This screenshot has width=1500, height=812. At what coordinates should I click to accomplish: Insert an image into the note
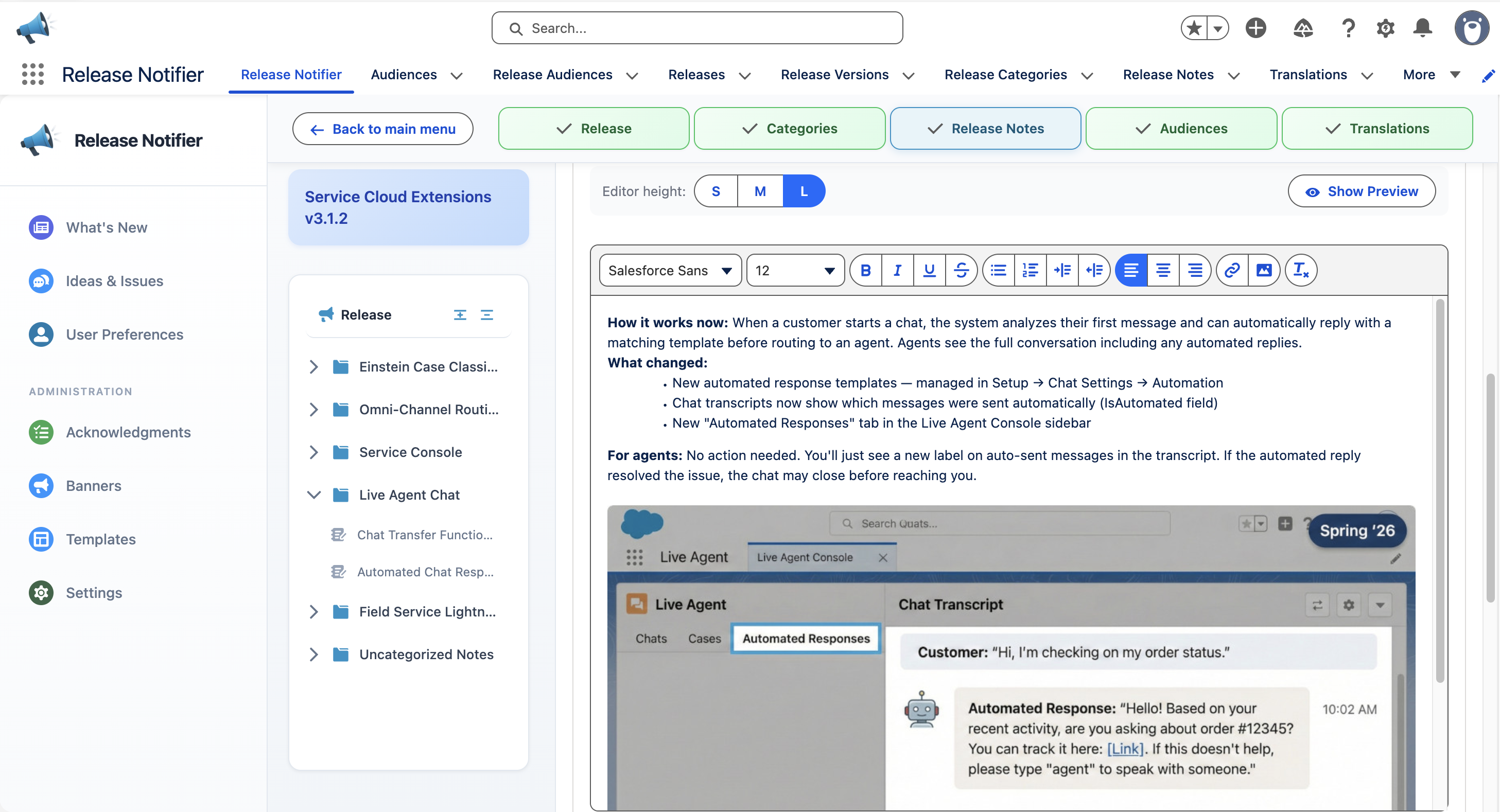(1264, 270)
